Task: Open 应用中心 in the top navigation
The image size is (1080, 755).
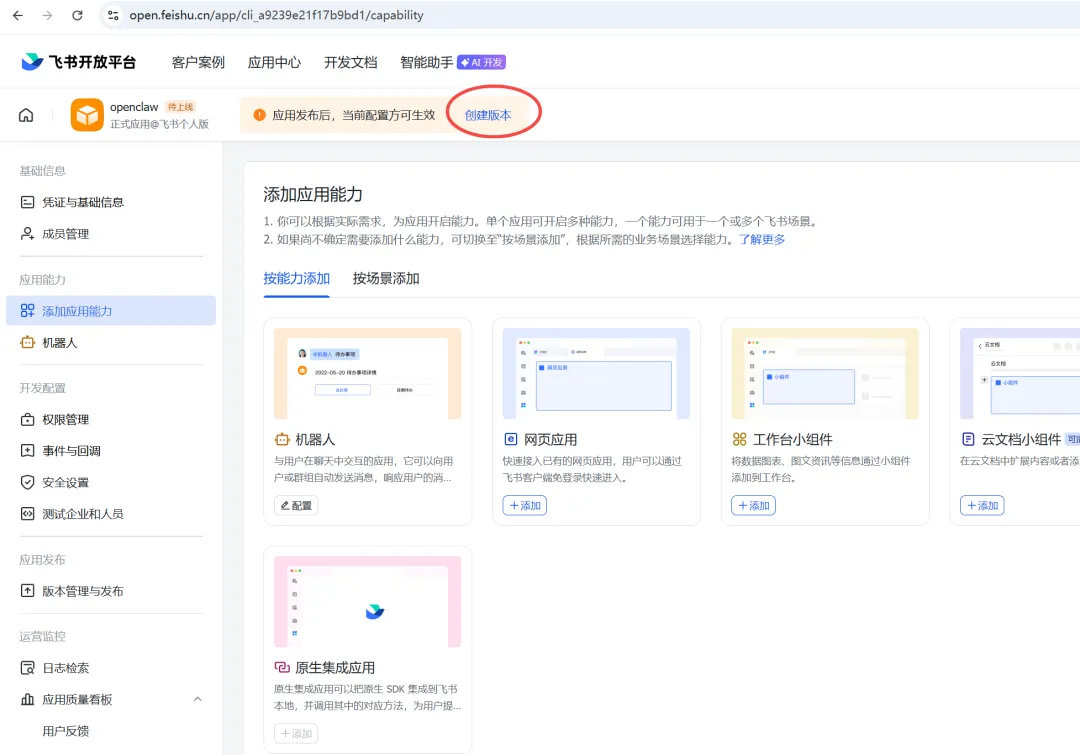Action: [274, 63]
